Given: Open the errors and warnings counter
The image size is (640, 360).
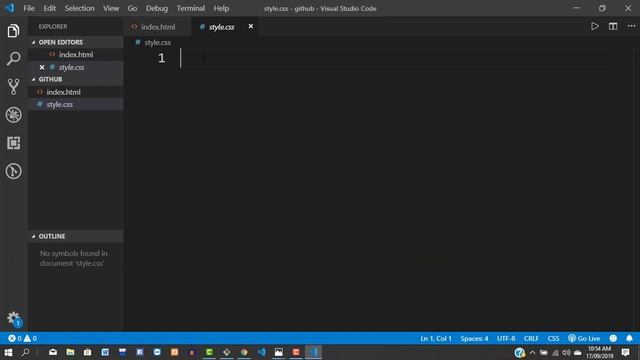Looking at the screenshot, I should pyautogui.click(x=22, y=338).
